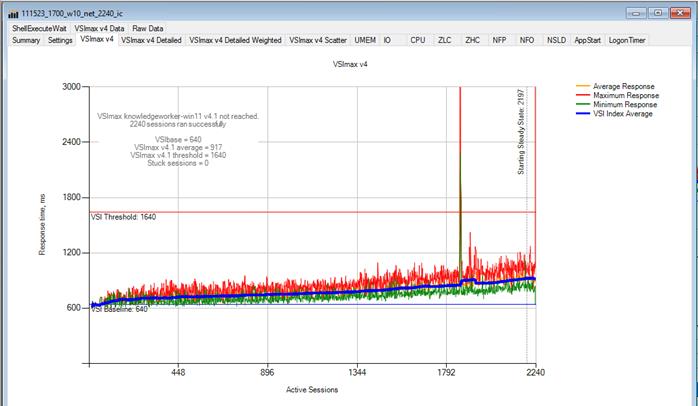Click the chart icon in title bar
Screen dimensions: 698x406
[13, 14]
